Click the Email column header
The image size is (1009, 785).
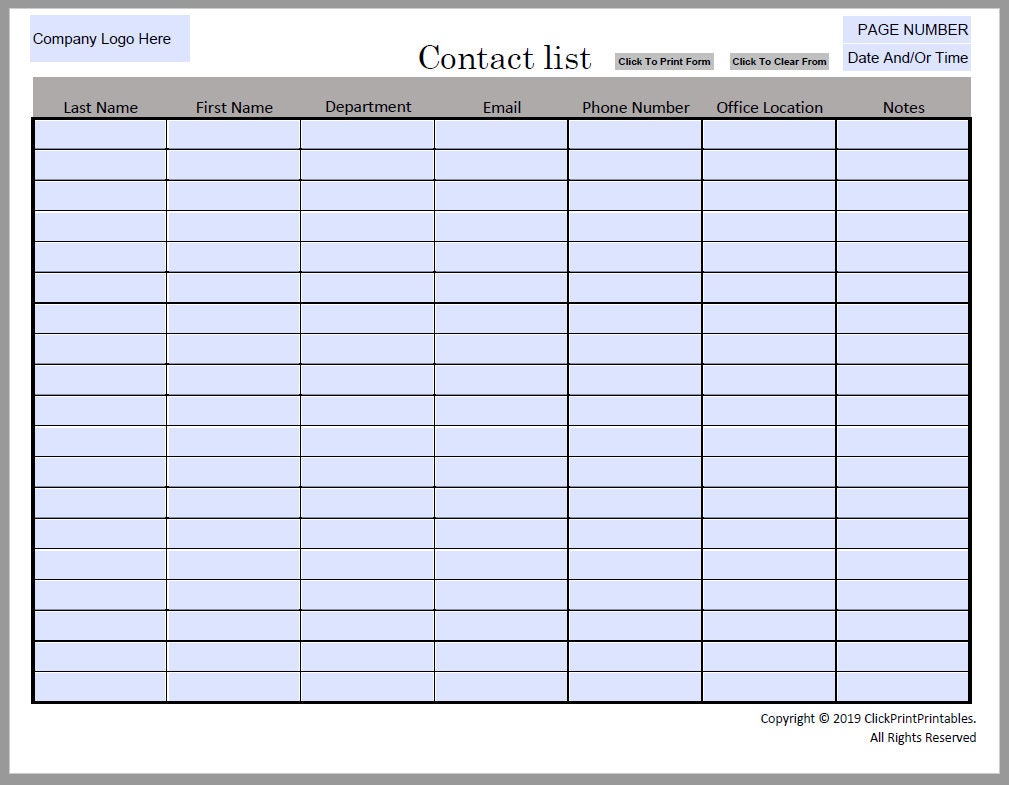[501, 107]
